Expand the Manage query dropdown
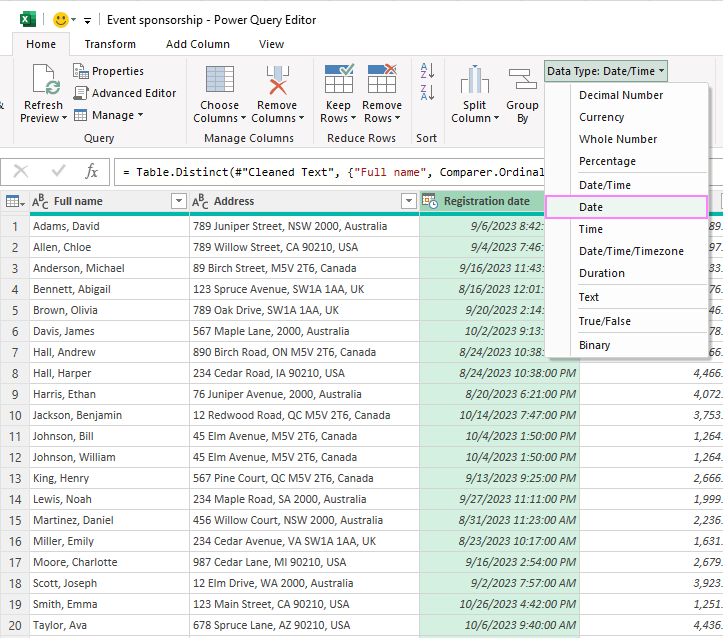723x638 pixels. coord(109,115)
